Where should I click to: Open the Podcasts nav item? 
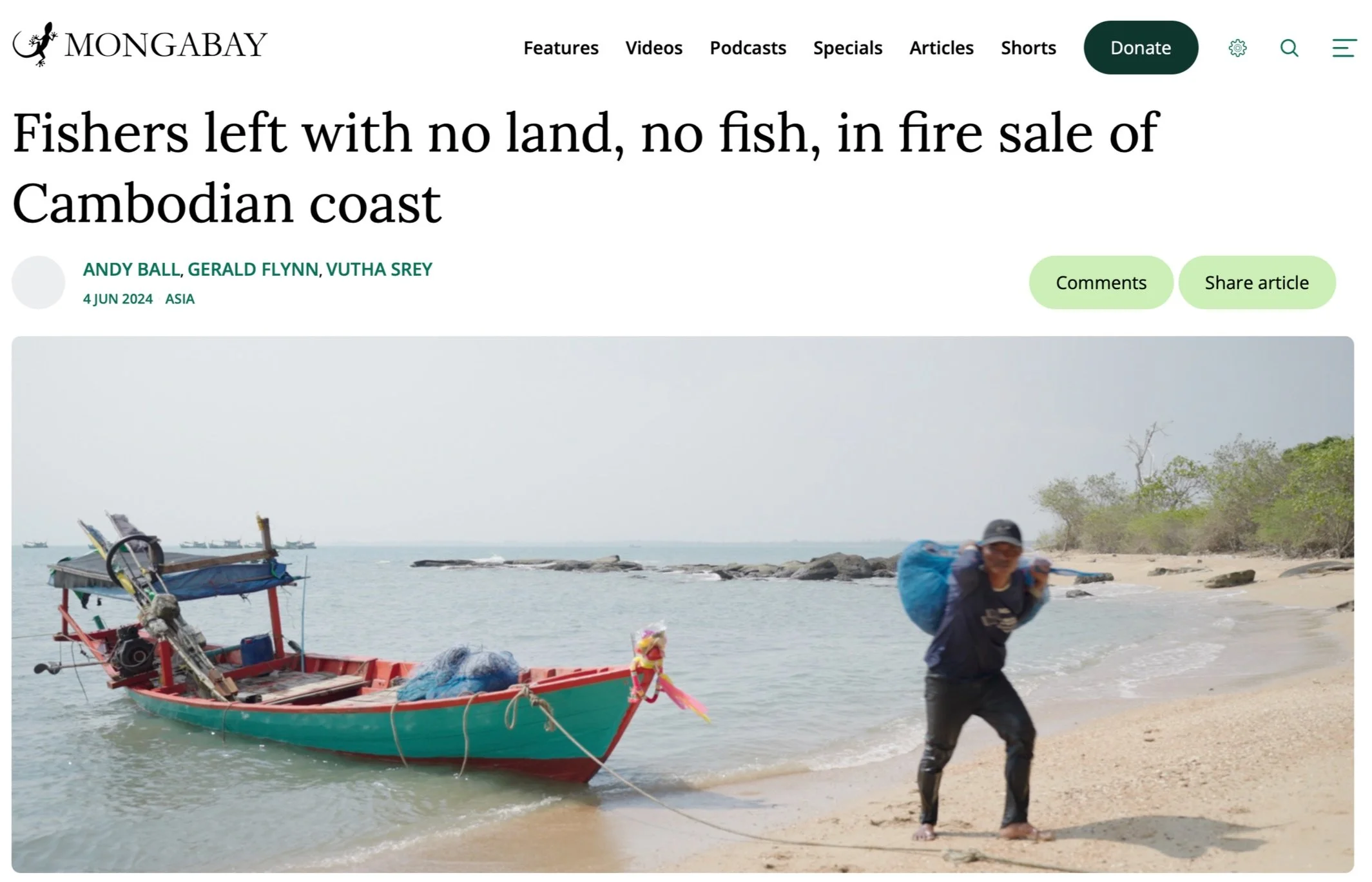click(x=748, y=48)
